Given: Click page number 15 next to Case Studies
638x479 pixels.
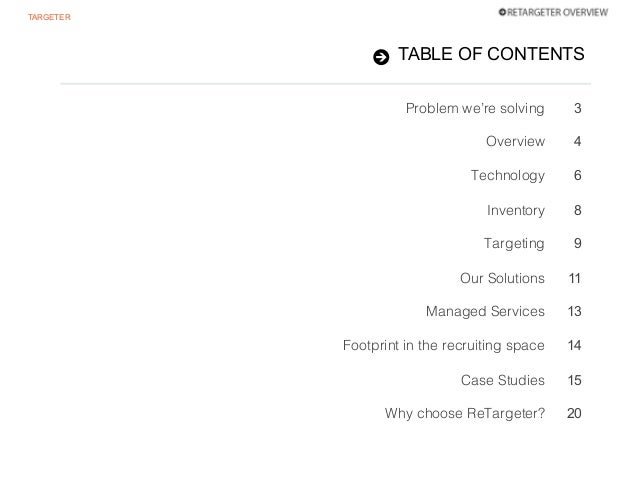Looking at the screenshot, I should (575, 380).
